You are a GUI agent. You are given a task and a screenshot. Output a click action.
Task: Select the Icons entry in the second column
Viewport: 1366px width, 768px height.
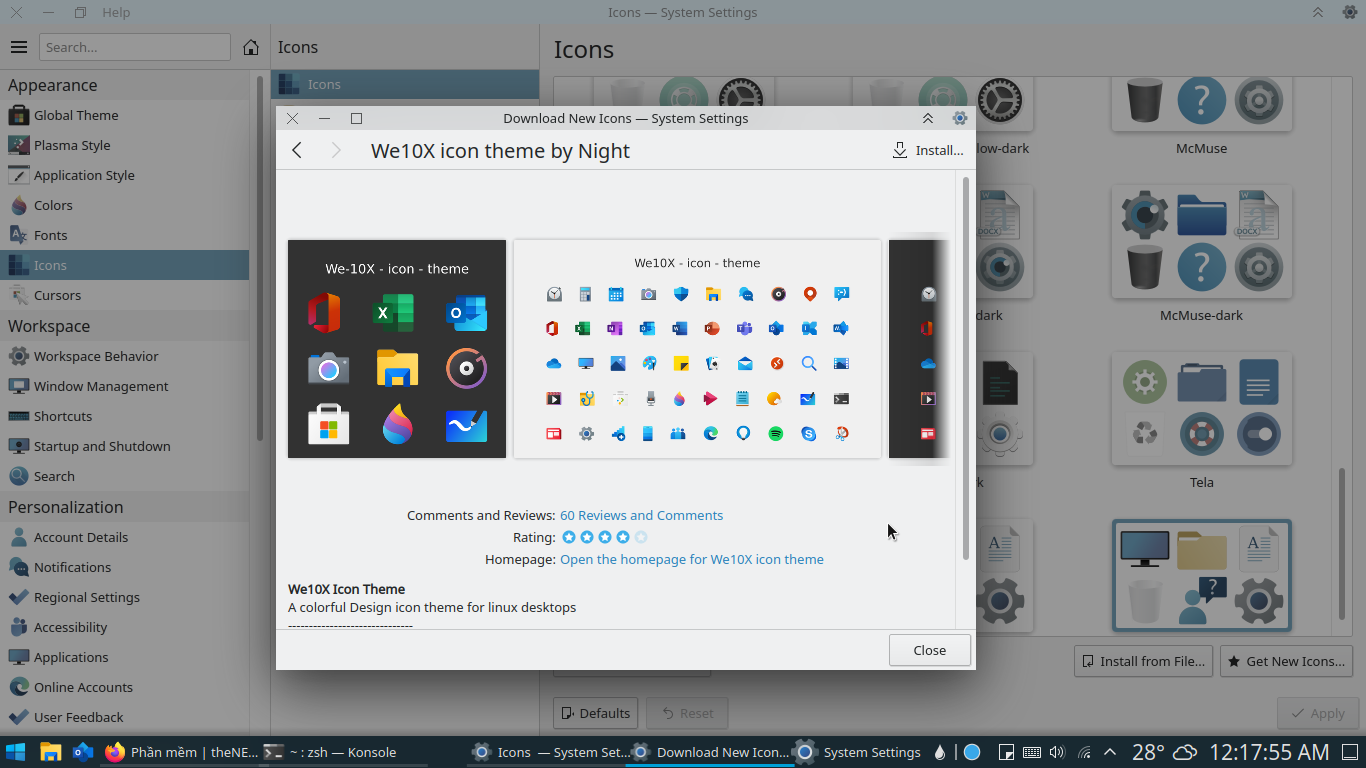405,85
